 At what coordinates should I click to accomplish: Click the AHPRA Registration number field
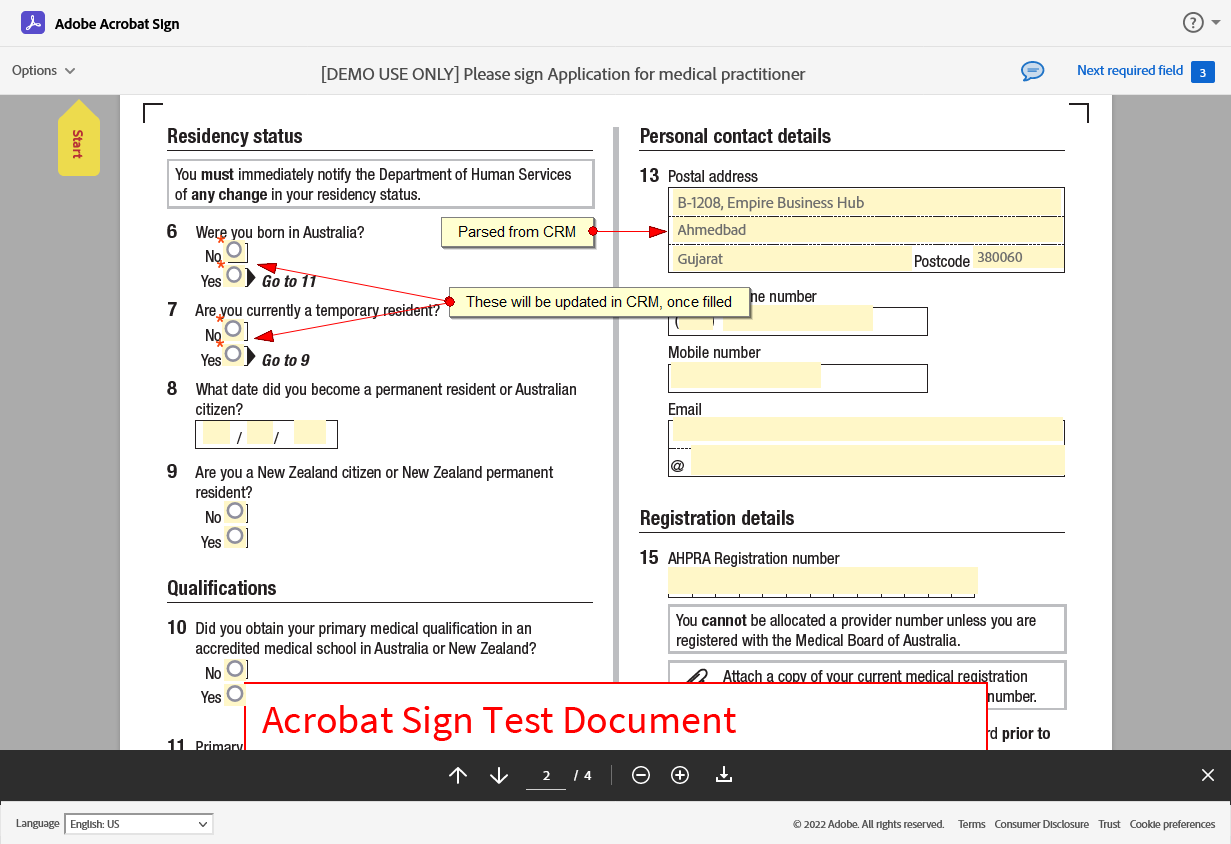click(822, 581)
